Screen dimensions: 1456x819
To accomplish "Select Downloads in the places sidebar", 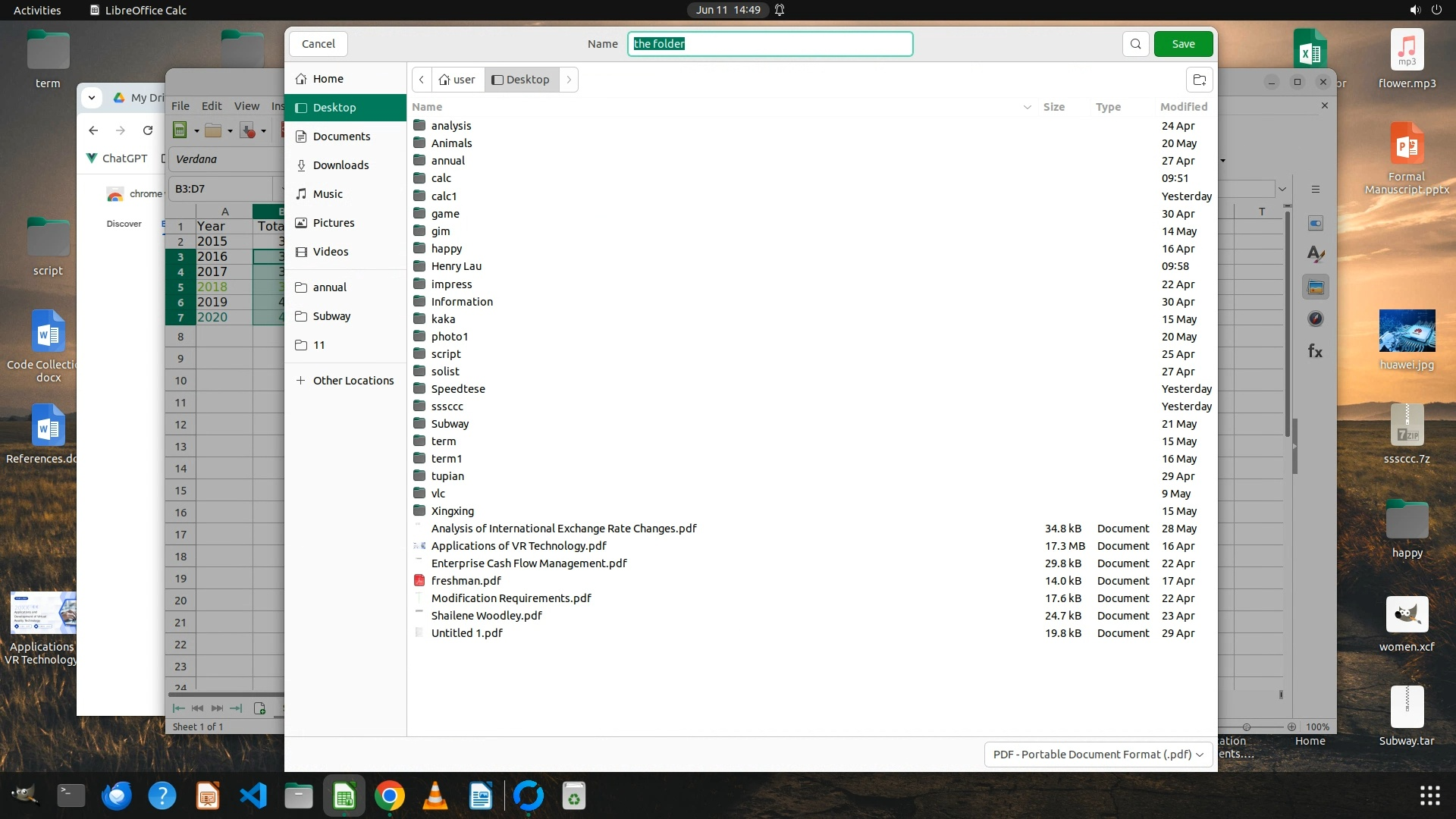I will point(340,165).
